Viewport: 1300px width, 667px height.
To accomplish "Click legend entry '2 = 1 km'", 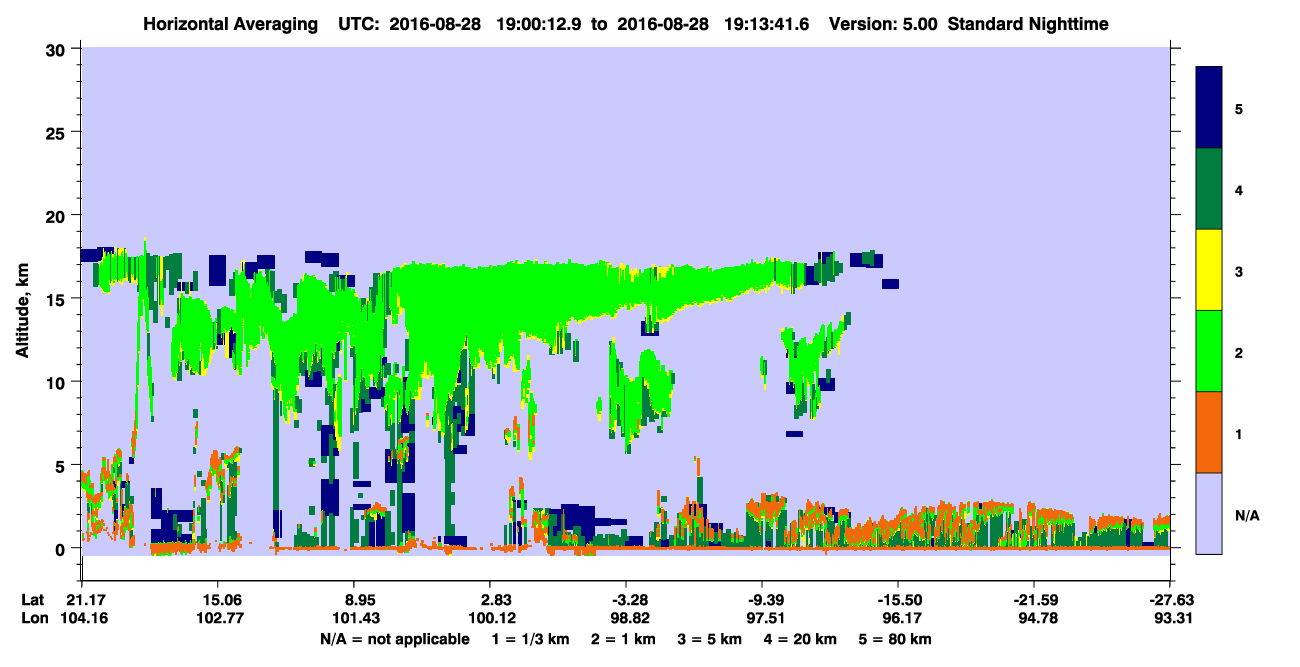I will tap(623, 638).
